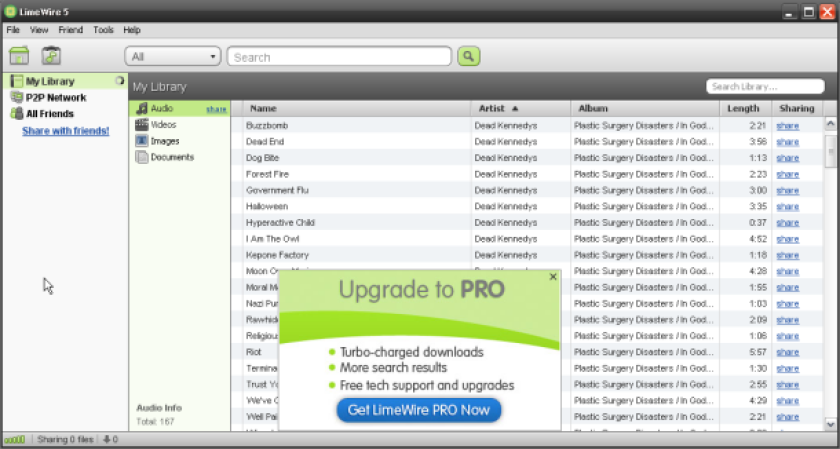The height and width of the screenshot is (449, 840).
Task: Click the Sharing column header
Action: coord(797,108)
